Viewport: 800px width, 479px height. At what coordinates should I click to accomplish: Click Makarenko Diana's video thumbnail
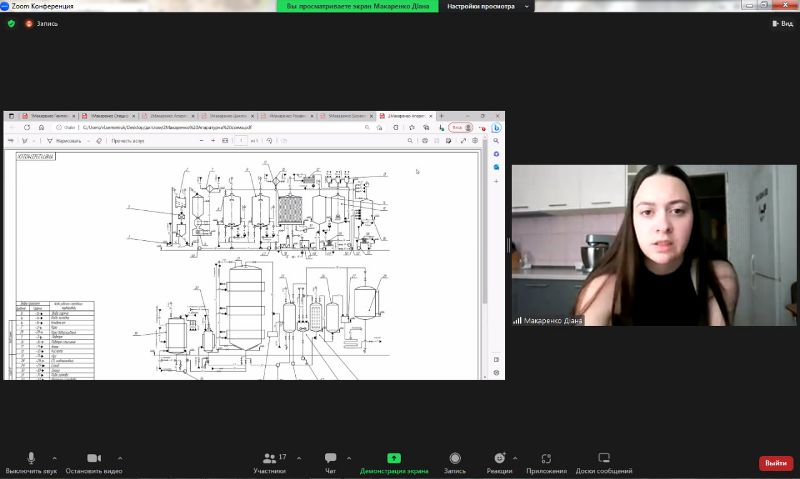coord(654,245)
